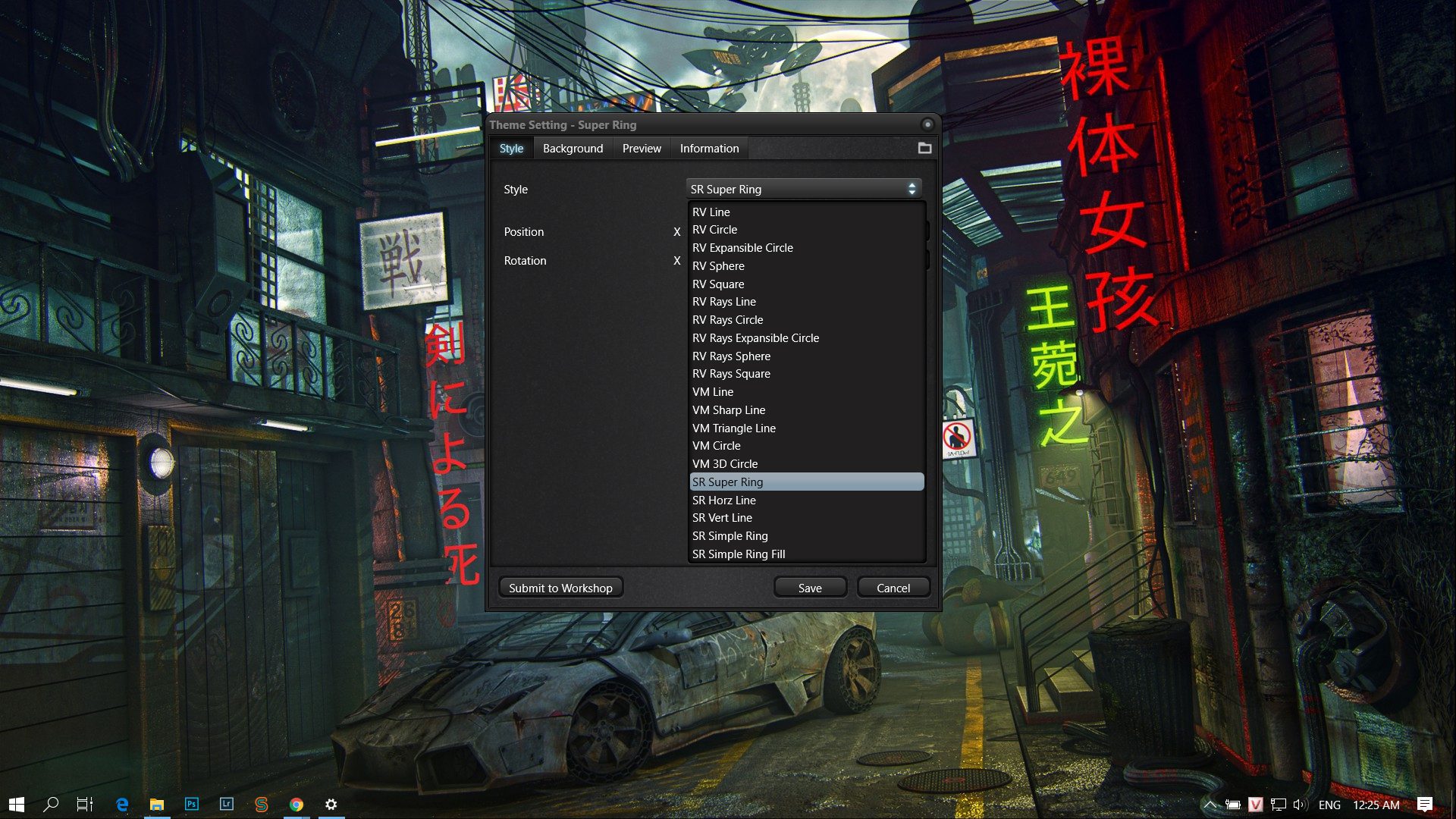Switch to the Background tab

[x=573, y=148]
